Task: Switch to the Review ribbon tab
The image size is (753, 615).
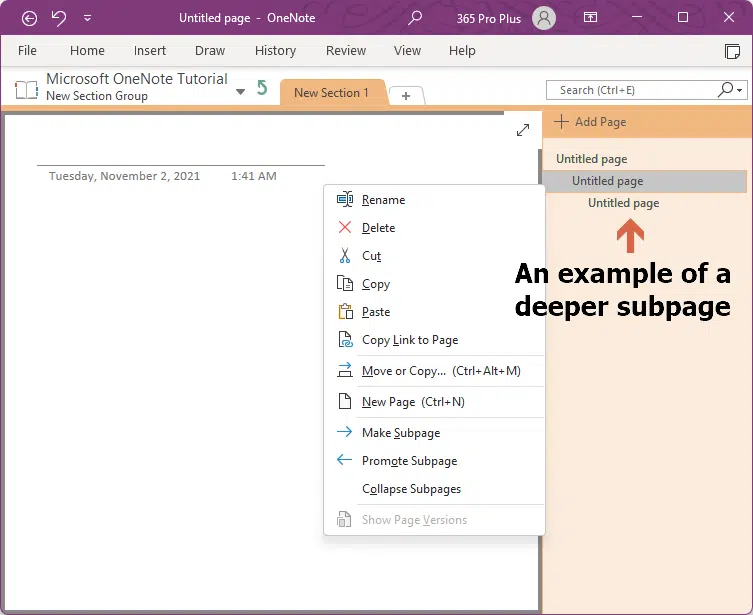Action: (x=346, y=50)
